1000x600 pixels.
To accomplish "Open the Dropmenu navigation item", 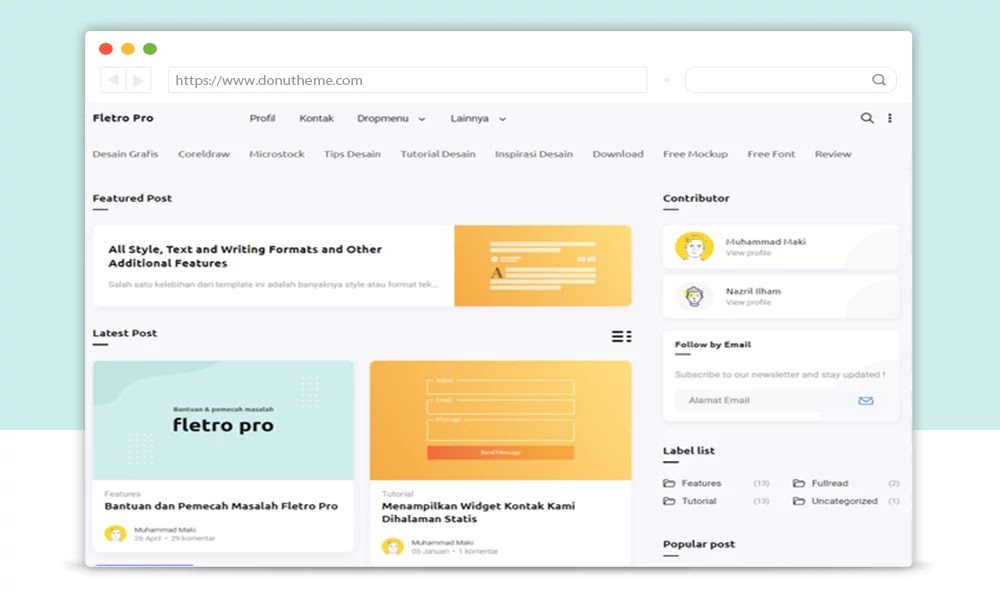I will [383, 118].
